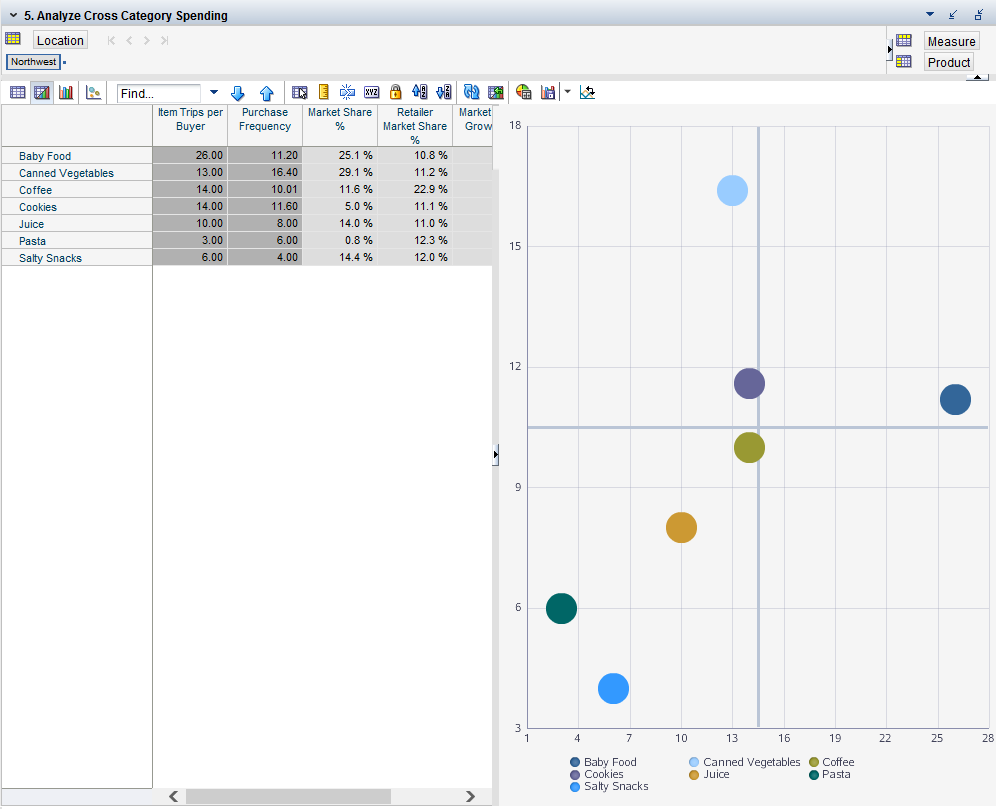996x809 pixels.
Task: Click the last page navigation arrow
Action: pyautogui.click(x=165, y=41)
